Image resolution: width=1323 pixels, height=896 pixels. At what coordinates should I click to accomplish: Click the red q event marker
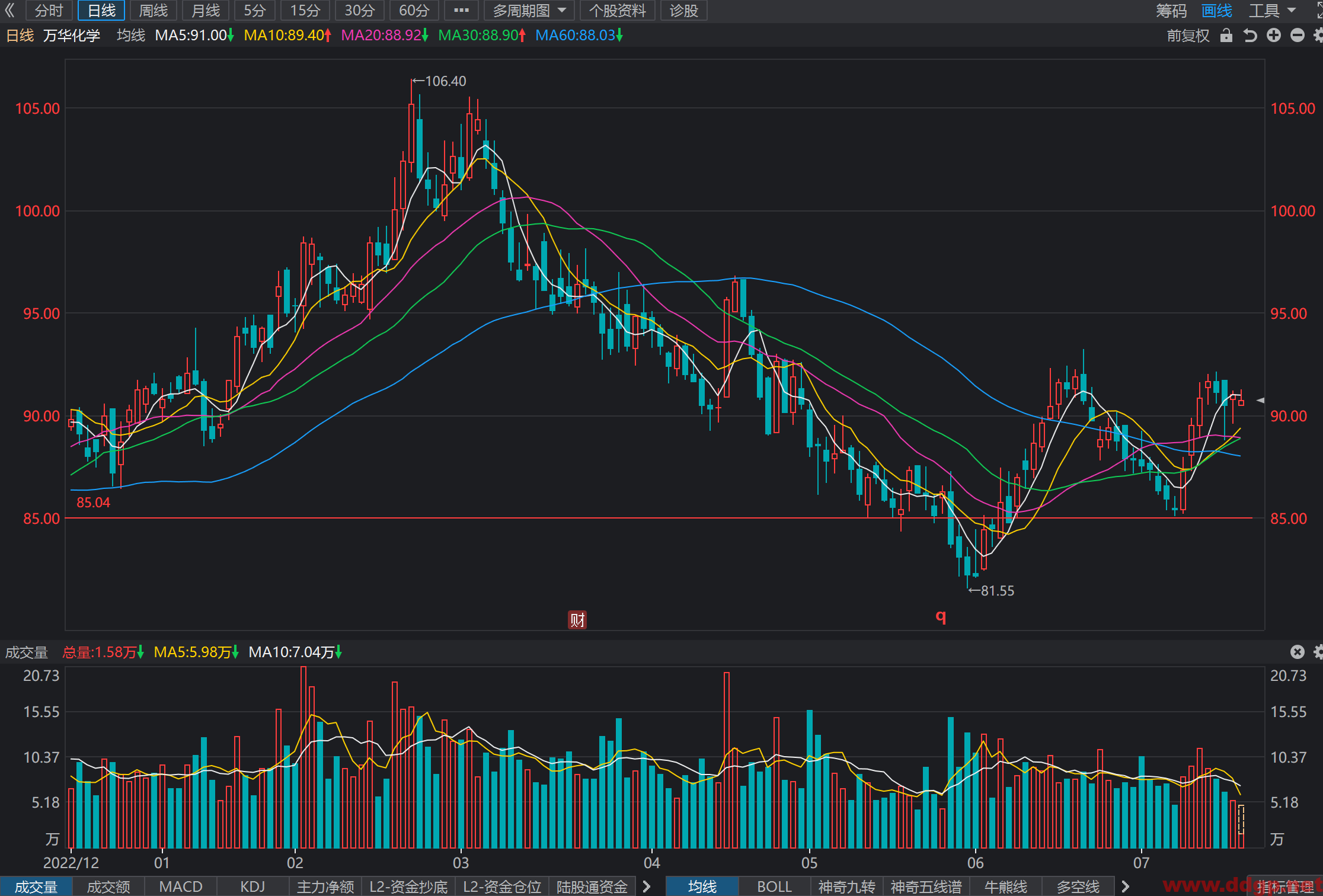941,617
